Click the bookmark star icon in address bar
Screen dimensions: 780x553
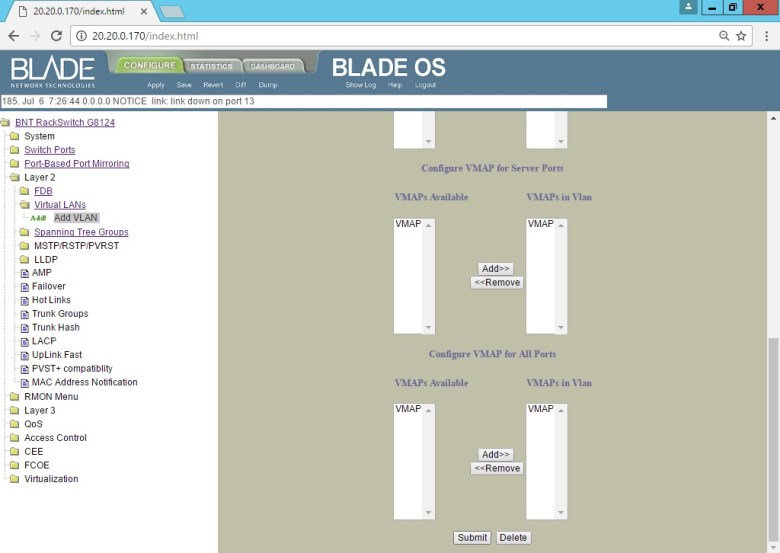(x=741, y=36)
